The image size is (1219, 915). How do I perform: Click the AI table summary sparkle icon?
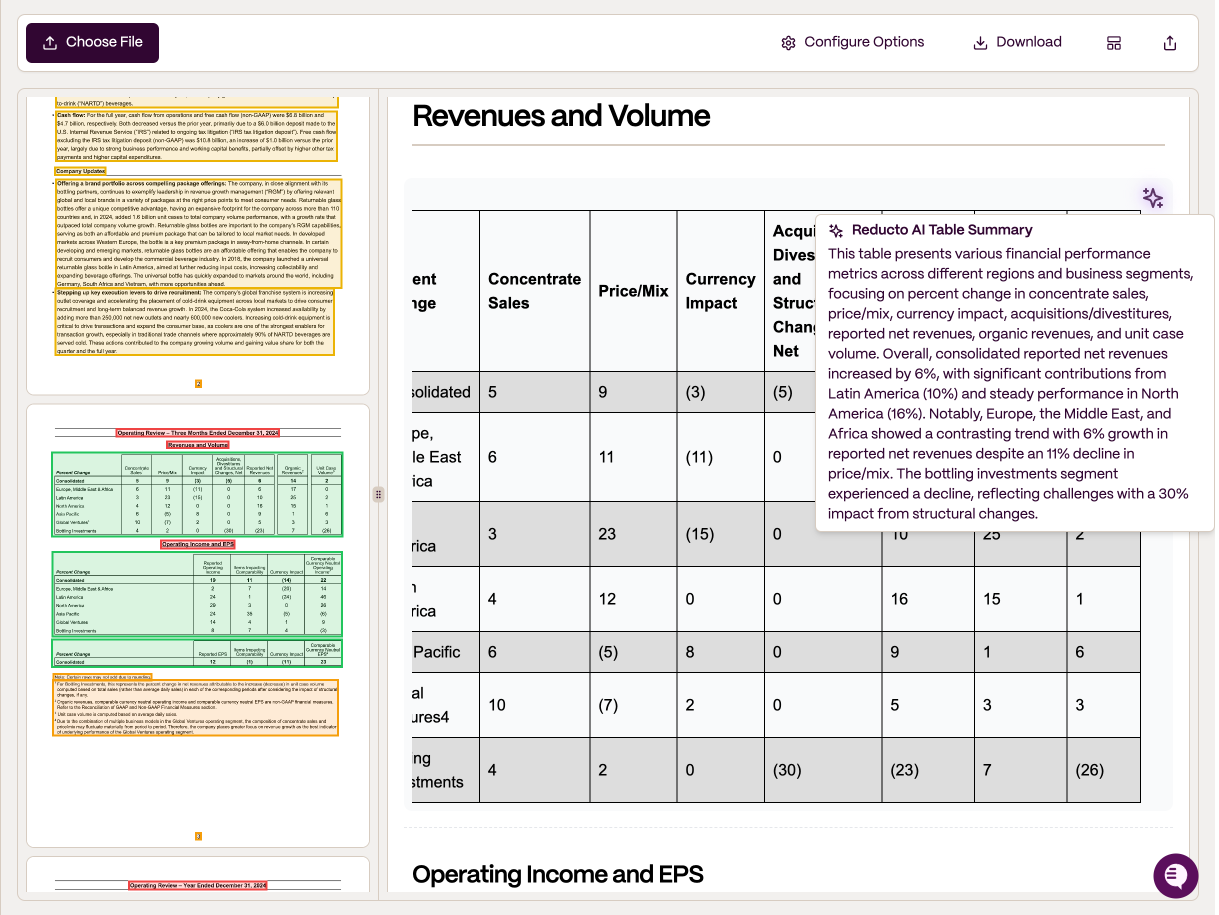[1152, 198]
